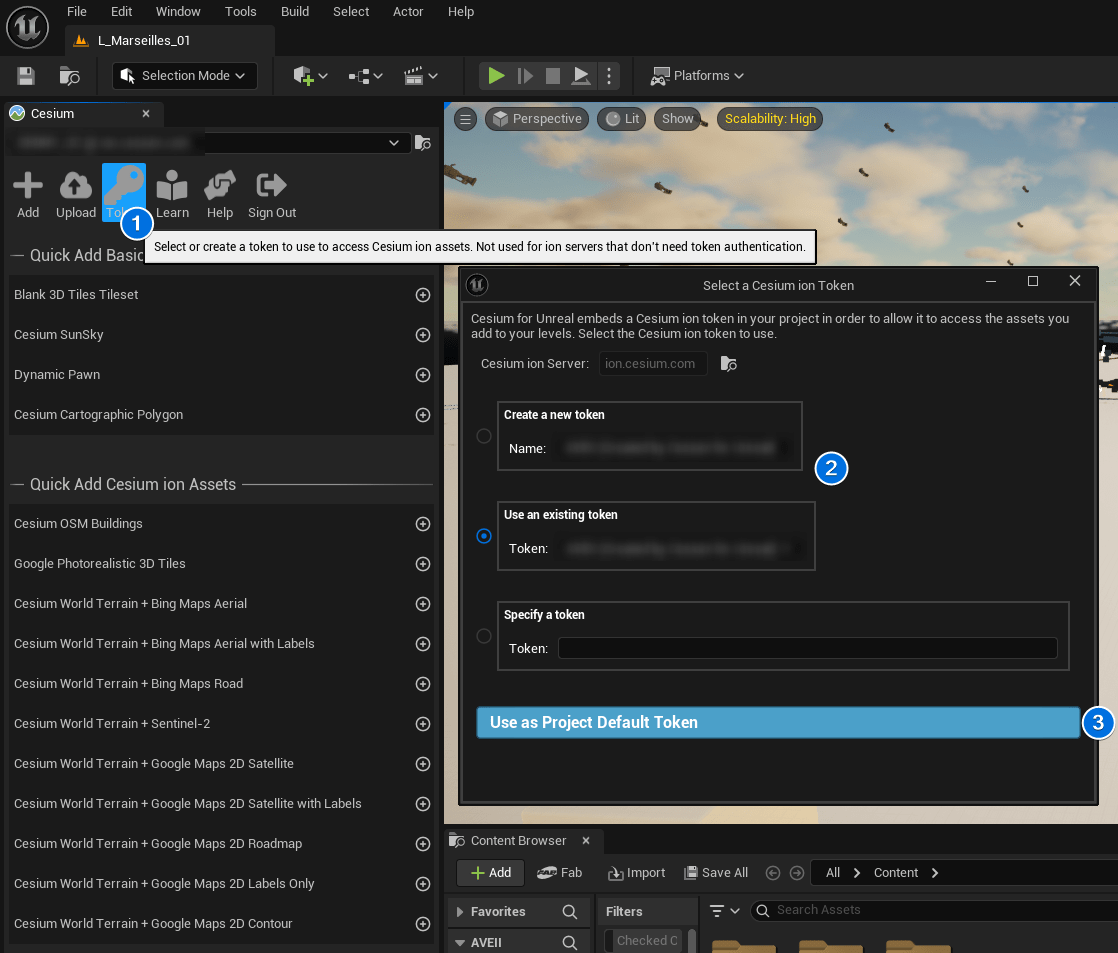This screenshot has height=953, width=1118.
Task: Expand the Platforms dropdown
Action: coord(698,76)
